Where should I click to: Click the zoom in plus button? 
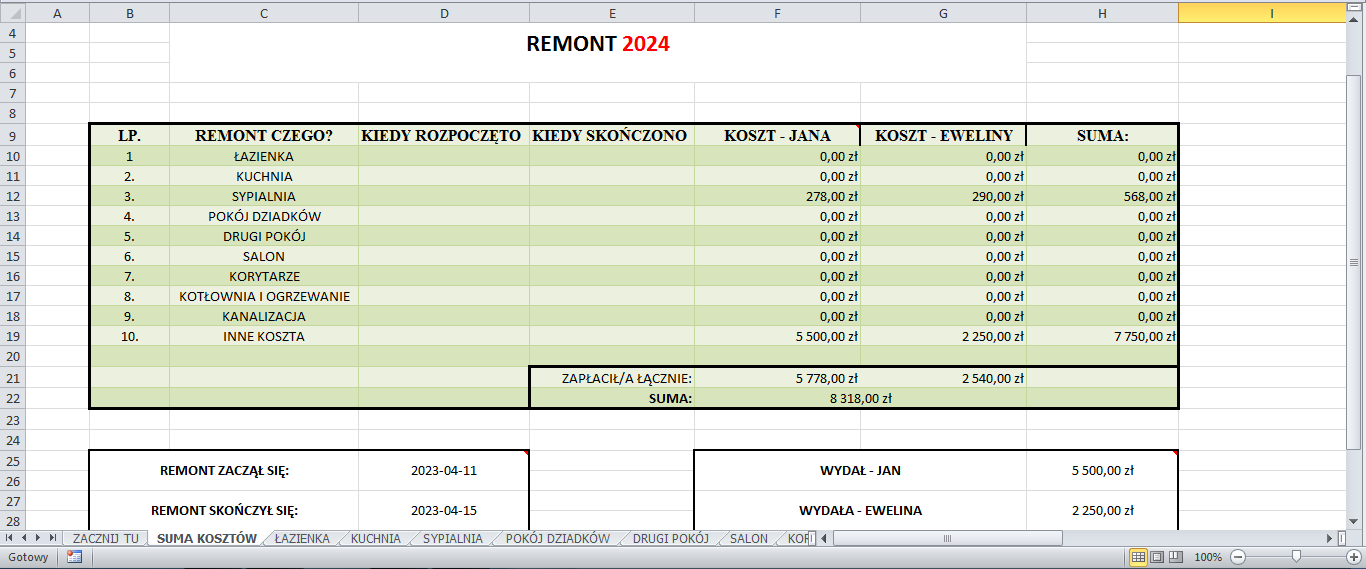[x=1353, y=557]
